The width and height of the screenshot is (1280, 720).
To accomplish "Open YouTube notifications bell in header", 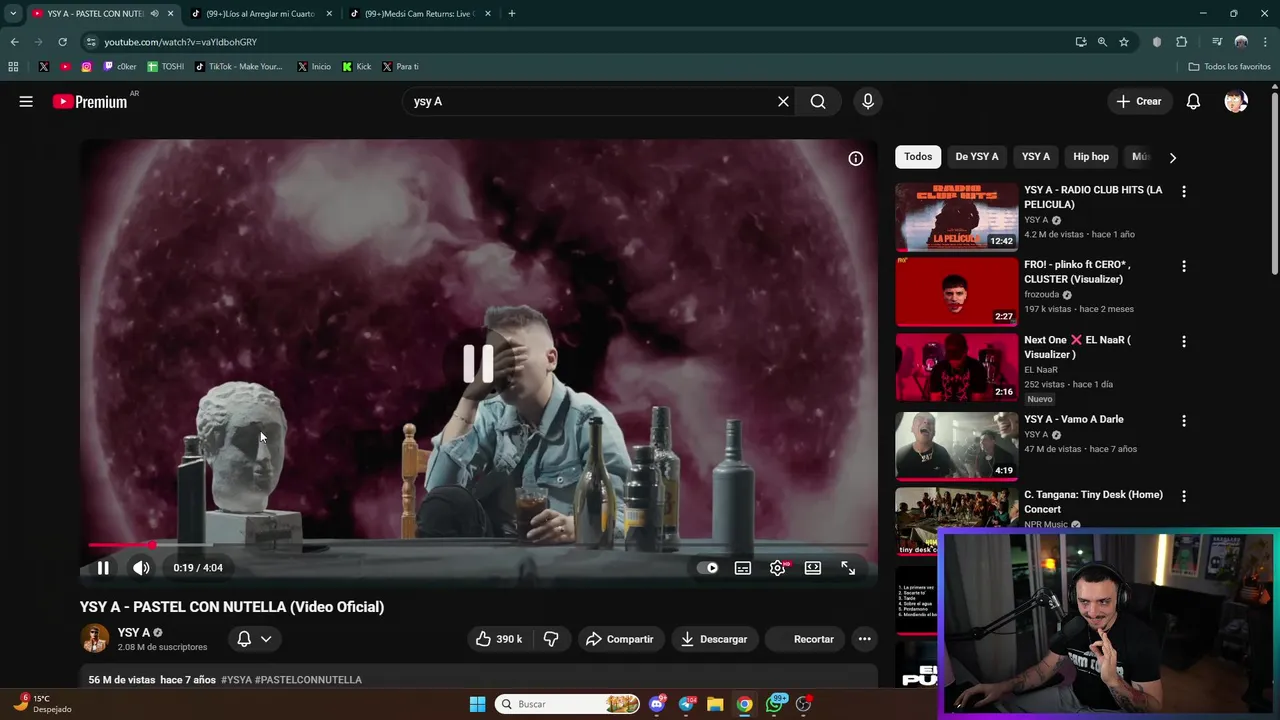I will pos(1193,101).
